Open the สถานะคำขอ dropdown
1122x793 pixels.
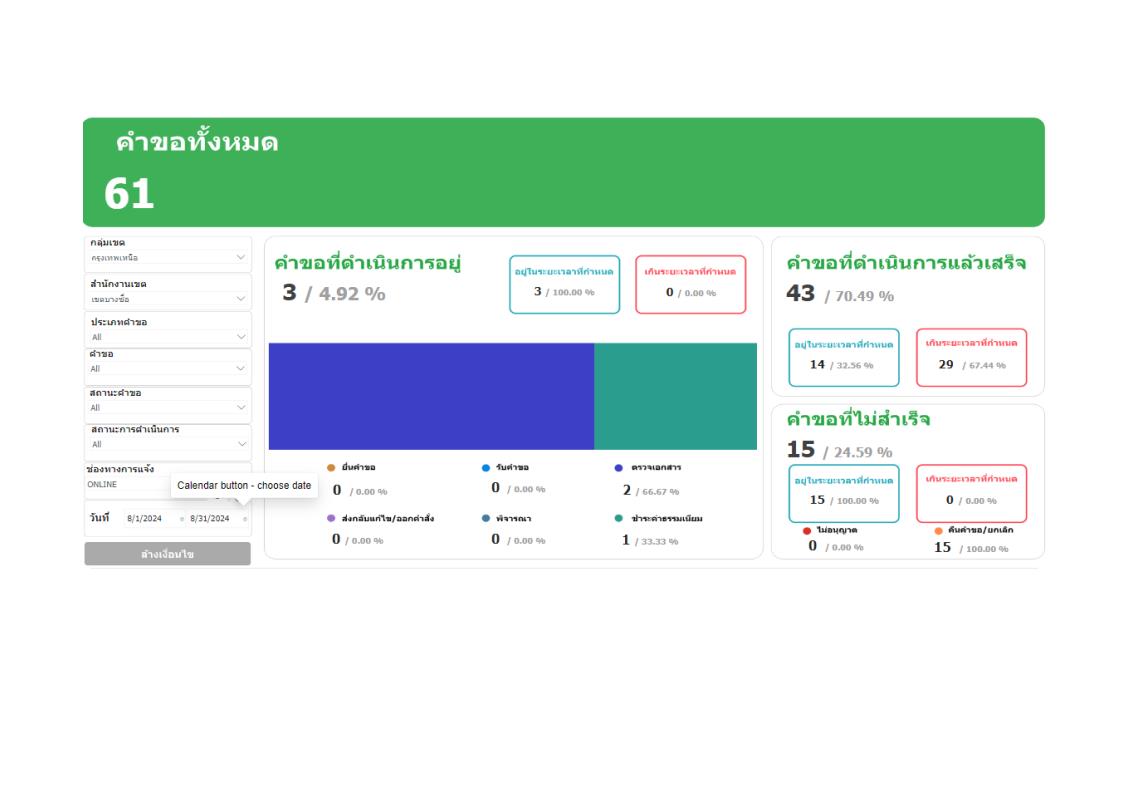[241, 407]
